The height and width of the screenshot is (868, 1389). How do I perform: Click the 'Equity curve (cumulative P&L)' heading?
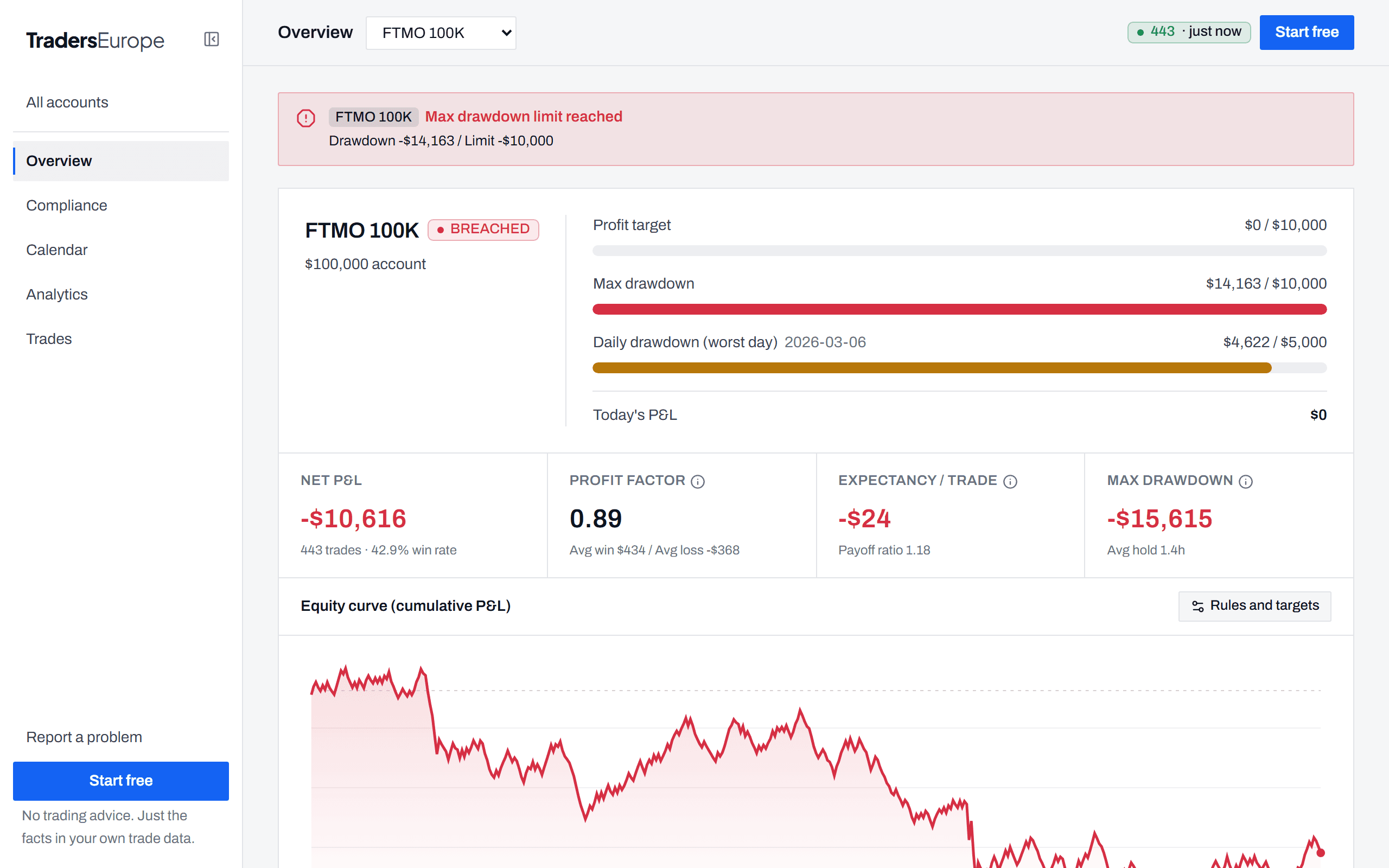pyautogui.click(x=405, y=605)
